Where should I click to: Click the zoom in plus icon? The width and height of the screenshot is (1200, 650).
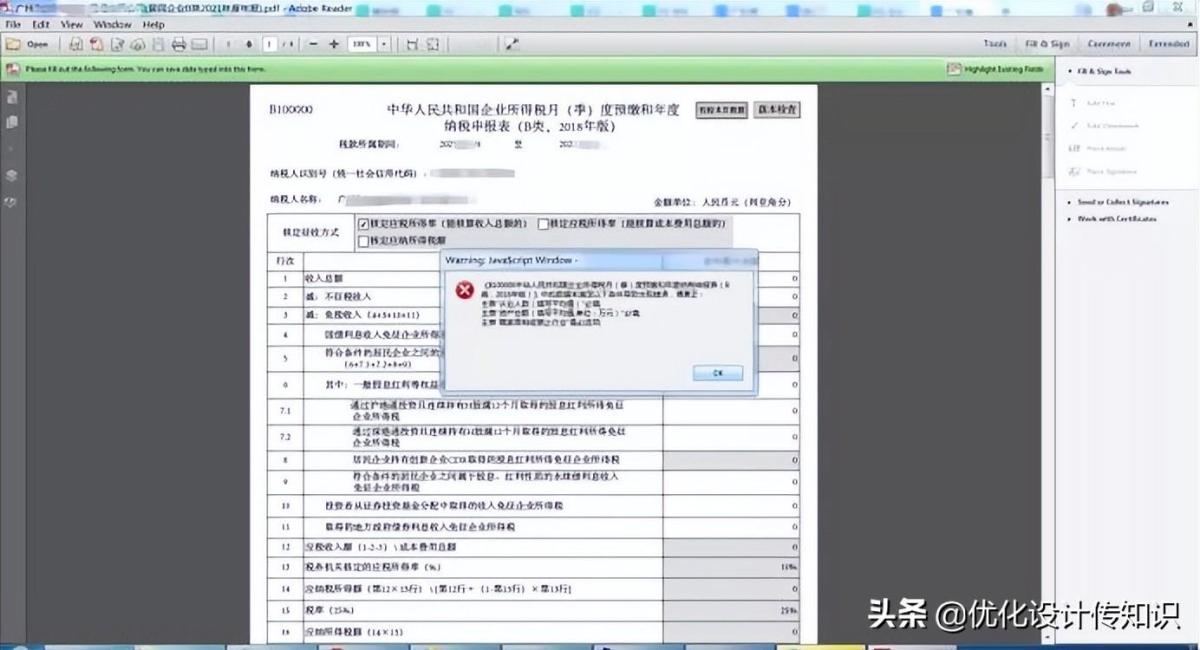(334, 44)
